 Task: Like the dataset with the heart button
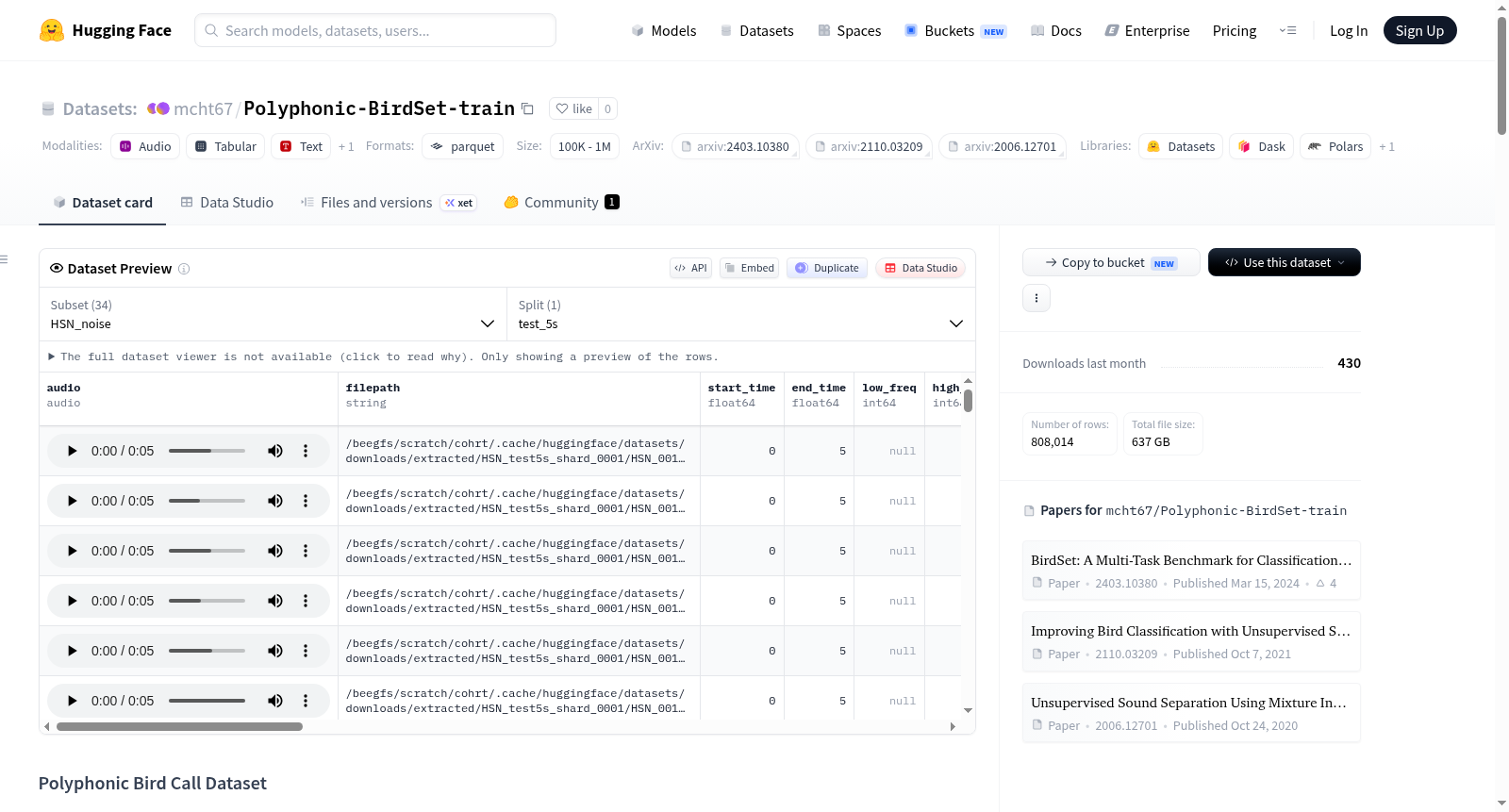pos(574,108)
